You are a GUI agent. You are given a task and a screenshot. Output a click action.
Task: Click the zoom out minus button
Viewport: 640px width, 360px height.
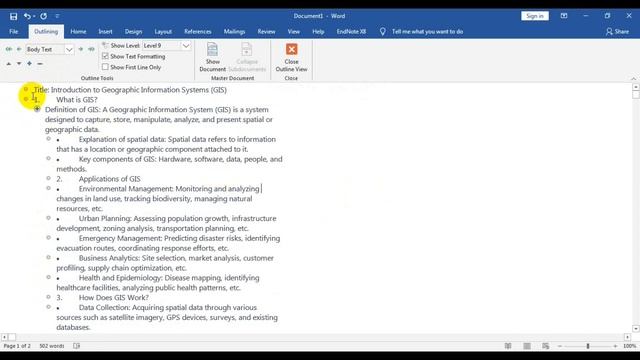(x=560, y=346)
